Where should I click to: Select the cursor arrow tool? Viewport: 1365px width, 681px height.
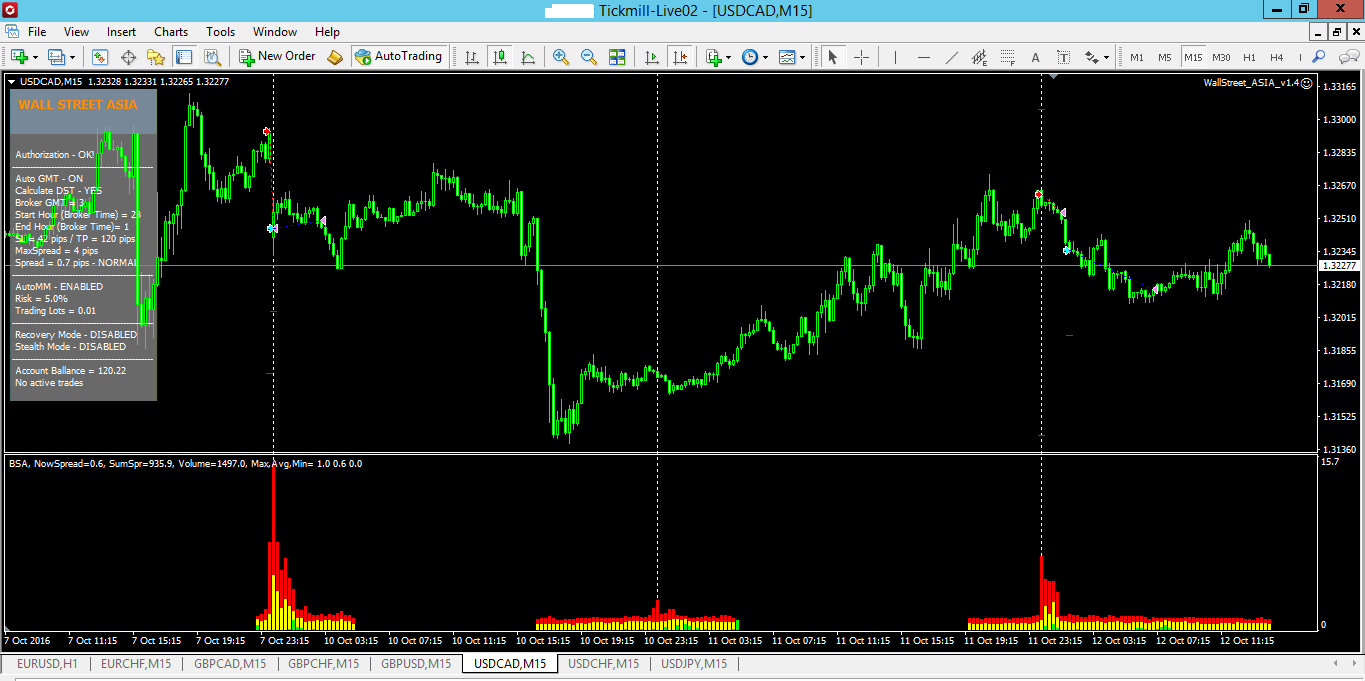click(x=832, y=57)
